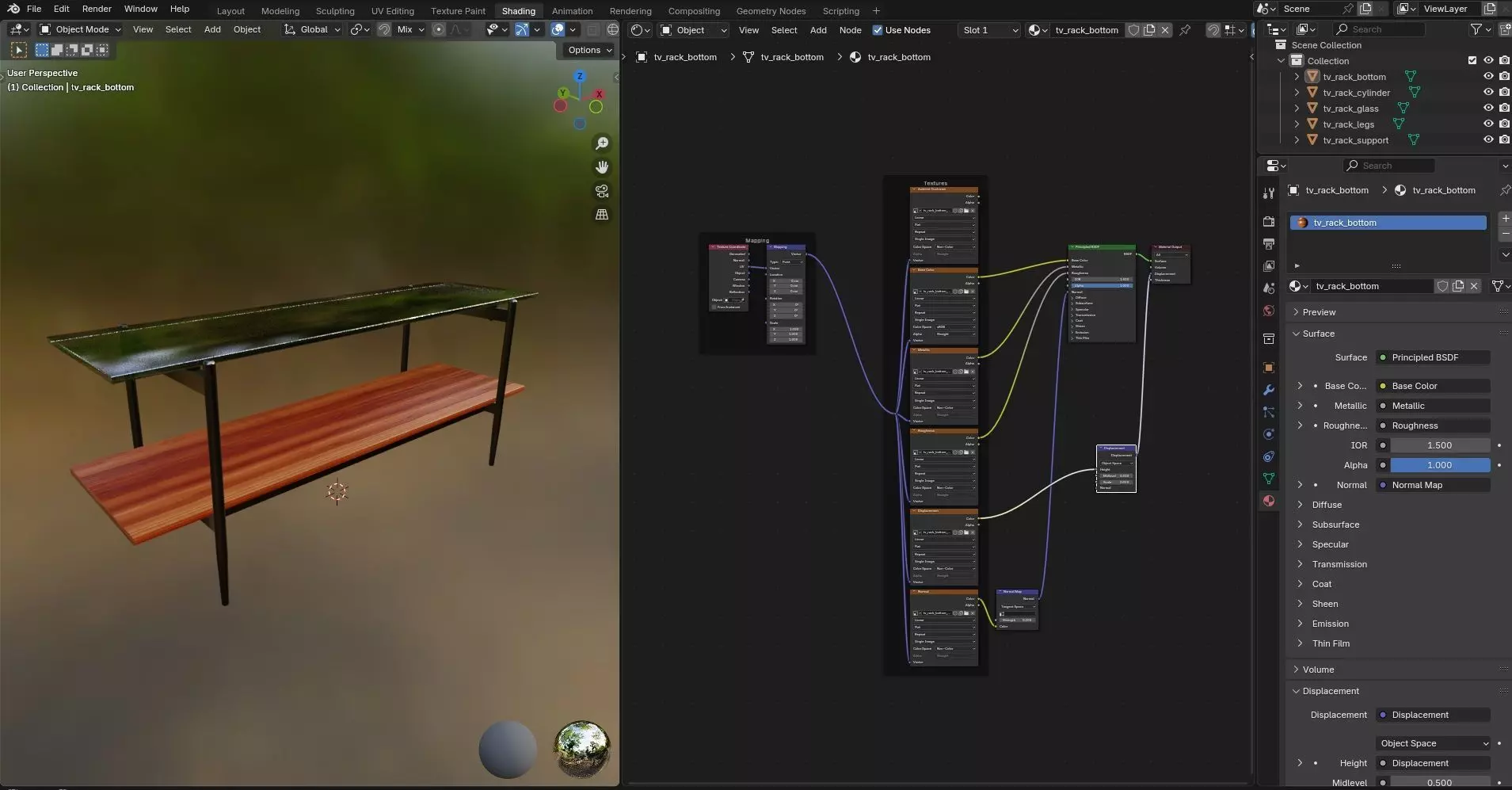Click the Roughness linked input button
The height and width of the screenshot is (790, 1512).
click(1434, 426)
